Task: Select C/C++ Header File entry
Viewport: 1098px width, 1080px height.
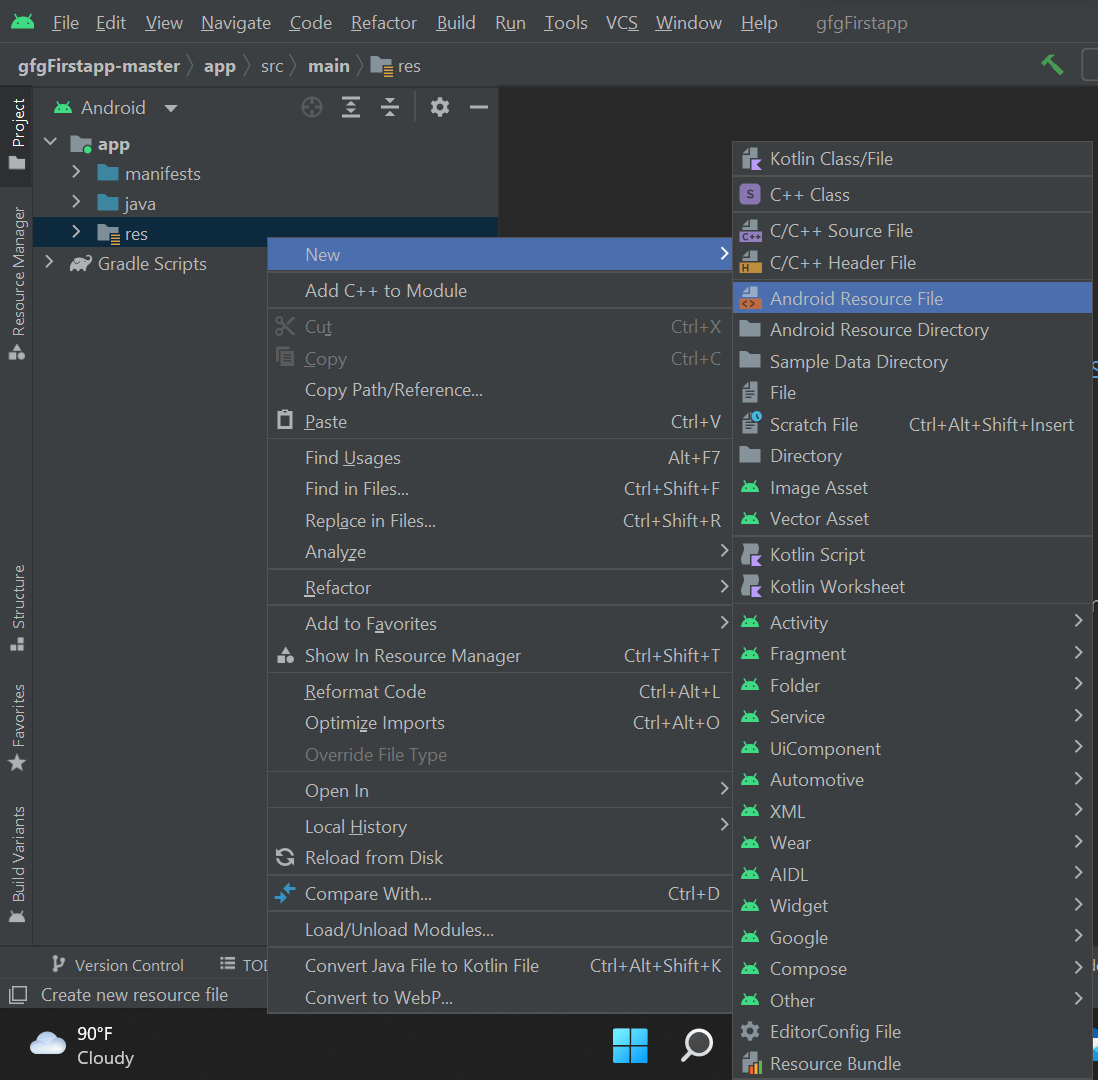Action: click(x=912, y=263)
